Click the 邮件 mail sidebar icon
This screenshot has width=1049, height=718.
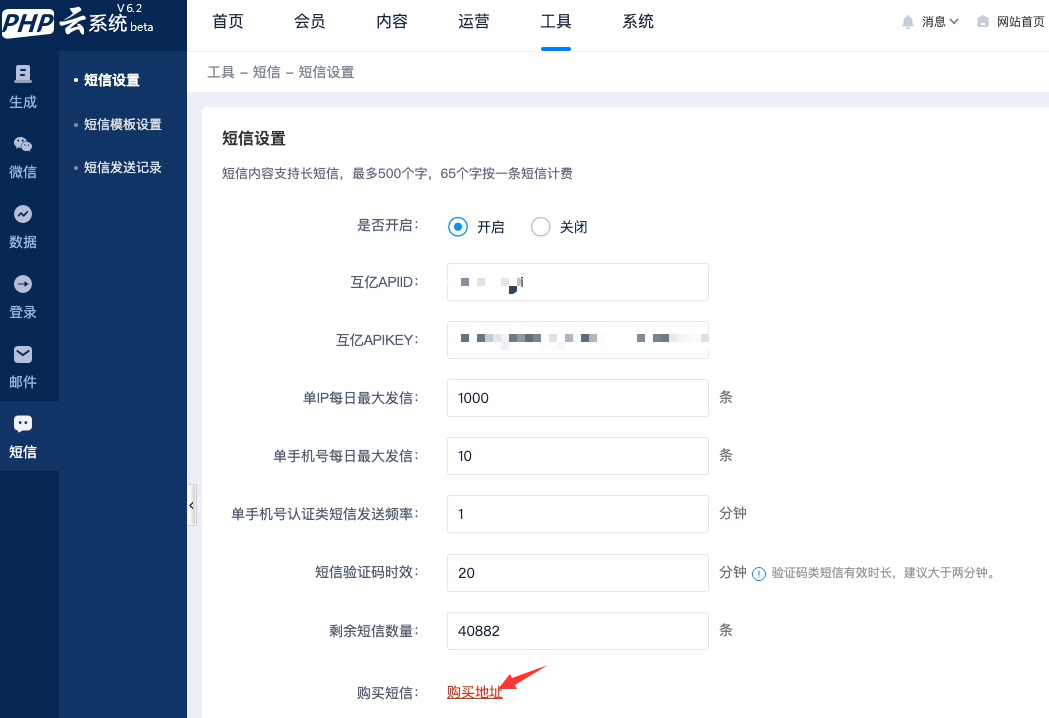(23, 355)
